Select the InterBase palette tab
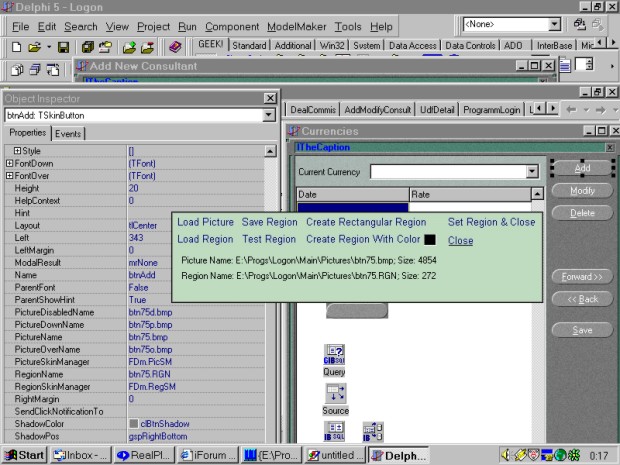Viewport: 620px width, 465px height. [554, 46]
